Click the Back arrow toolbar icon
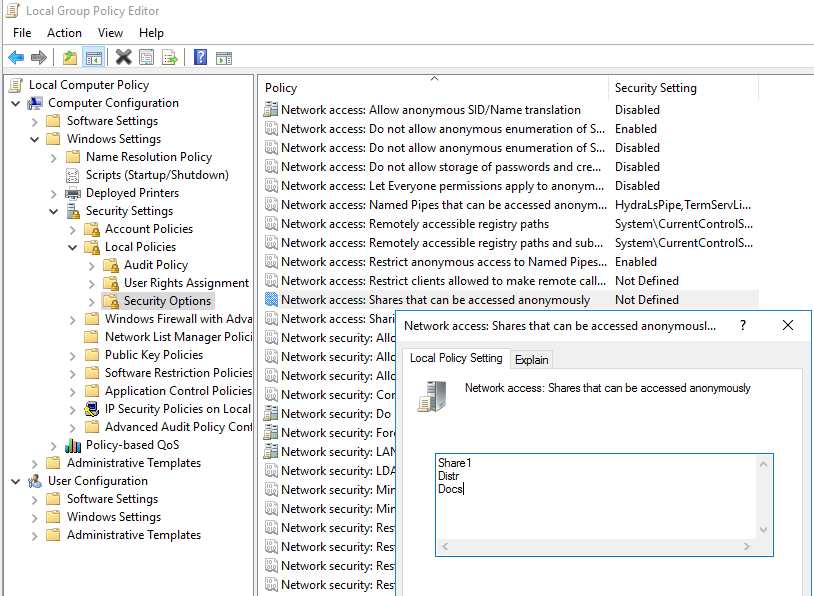814x596 pixels. [x=16, y=58]
